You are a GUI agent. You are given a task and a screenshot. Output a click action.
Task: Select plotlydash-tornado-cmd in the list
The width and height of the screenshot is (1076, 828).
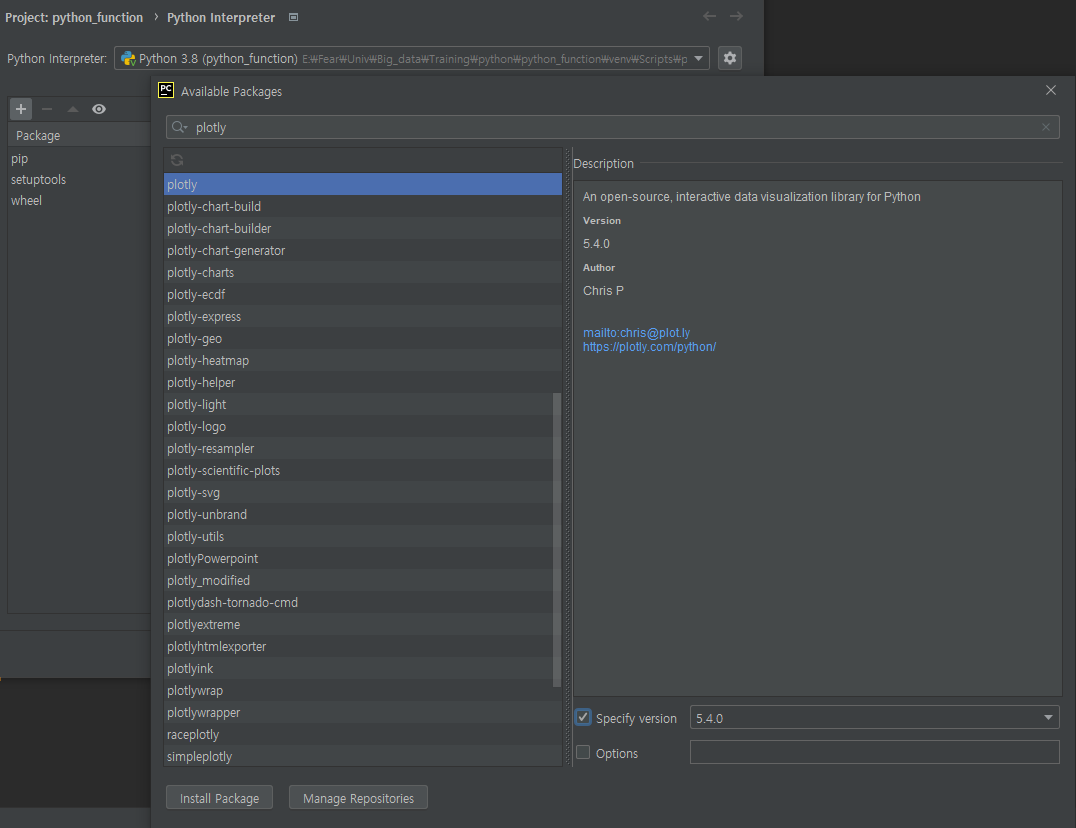point(358,602)
